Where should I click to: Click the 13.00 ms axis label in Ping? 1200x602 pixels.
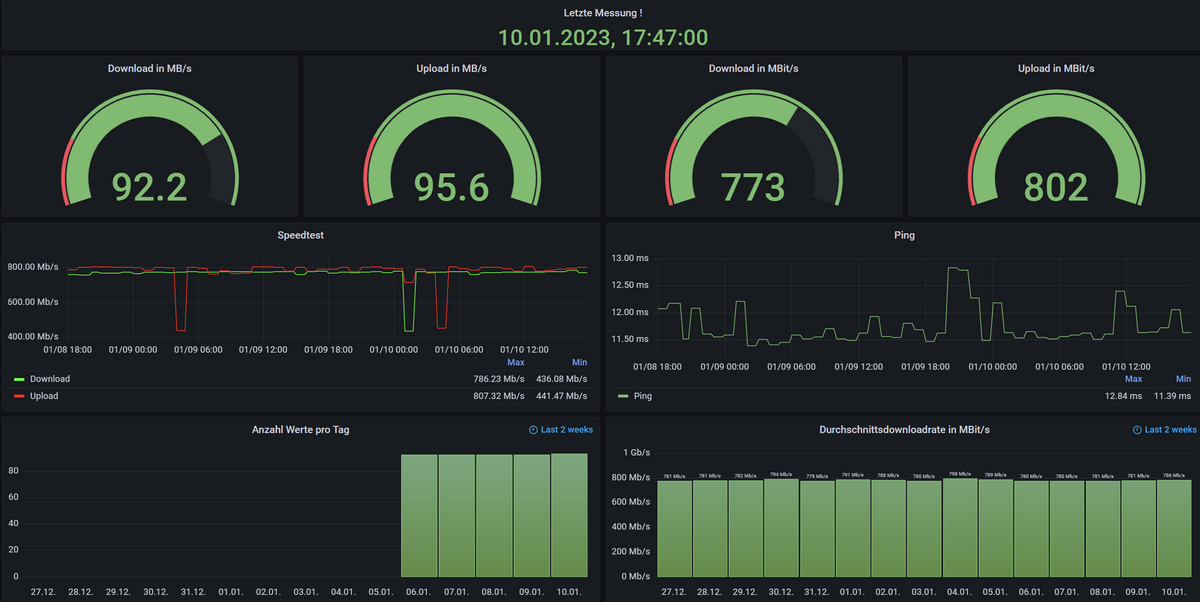[631, 258]
